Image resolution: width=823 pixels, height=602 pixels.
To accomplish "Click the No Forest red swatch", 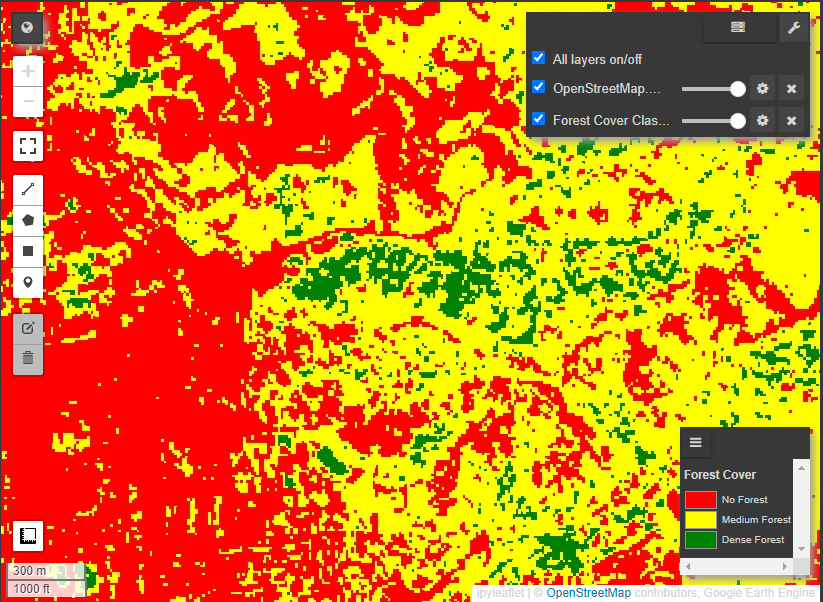I will coord(701,500).
